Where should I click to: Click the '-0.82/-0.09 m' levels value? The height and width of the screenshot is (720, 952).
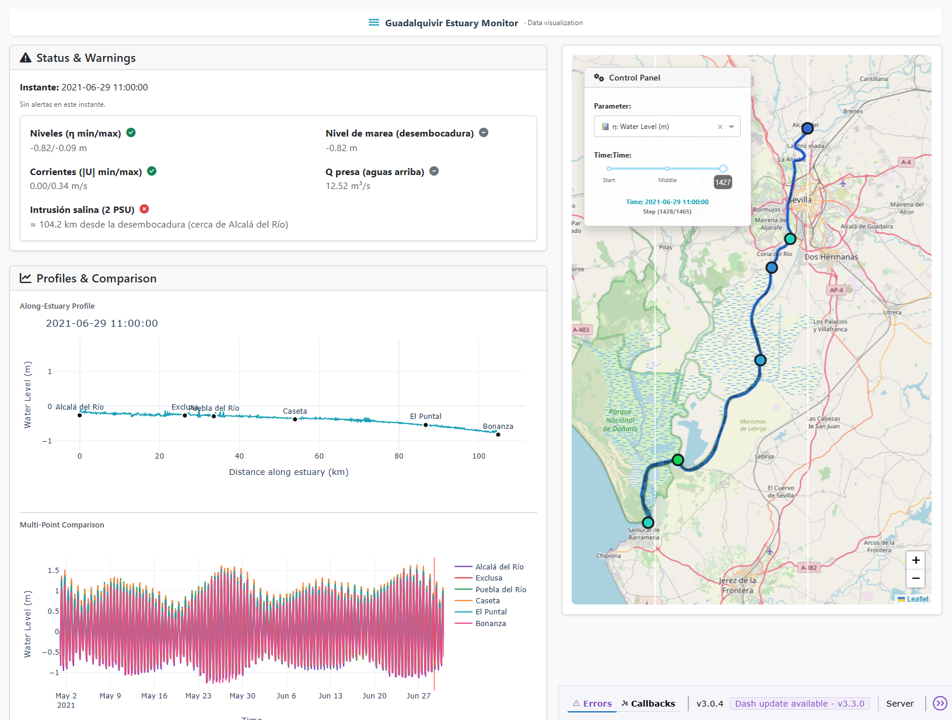pos(58,148)
